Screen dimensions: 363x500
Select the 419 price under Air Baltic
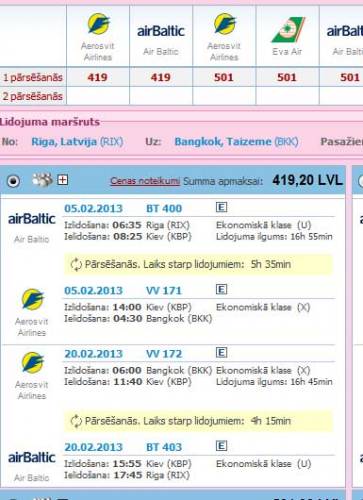pos(161,77)
